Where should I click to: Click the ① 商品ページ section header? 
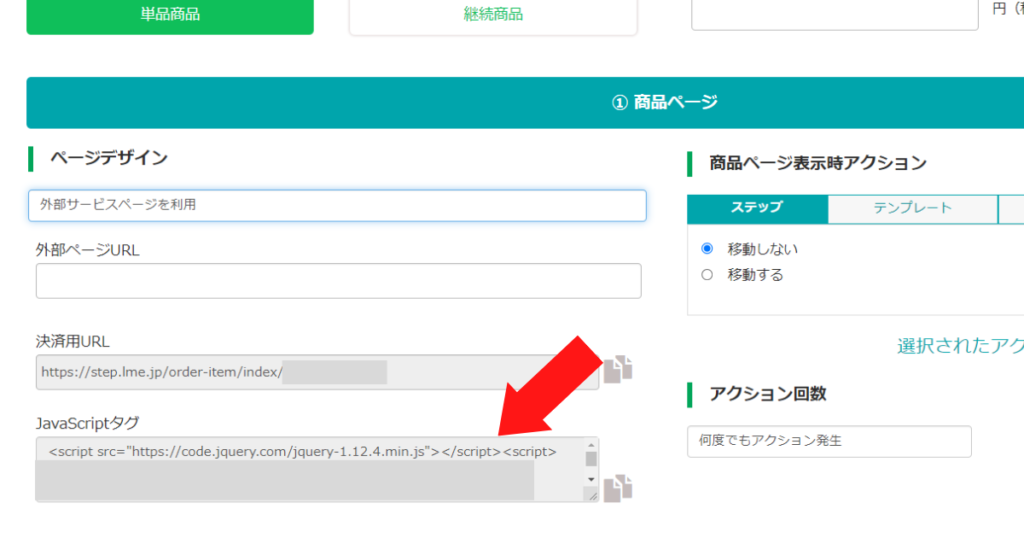click(x=525, y=103)
